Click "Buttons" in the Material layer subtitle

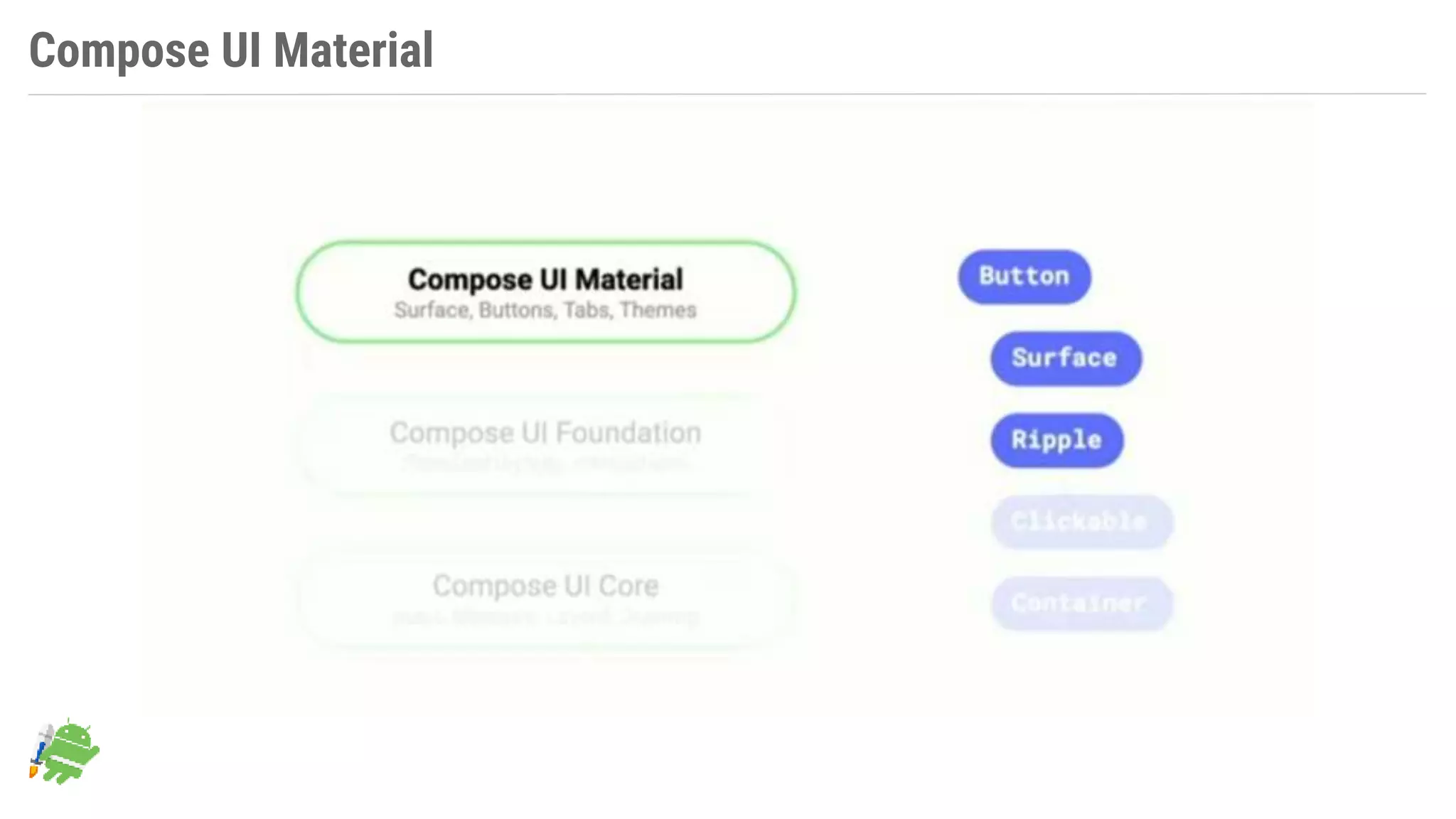tap(517, 311)
